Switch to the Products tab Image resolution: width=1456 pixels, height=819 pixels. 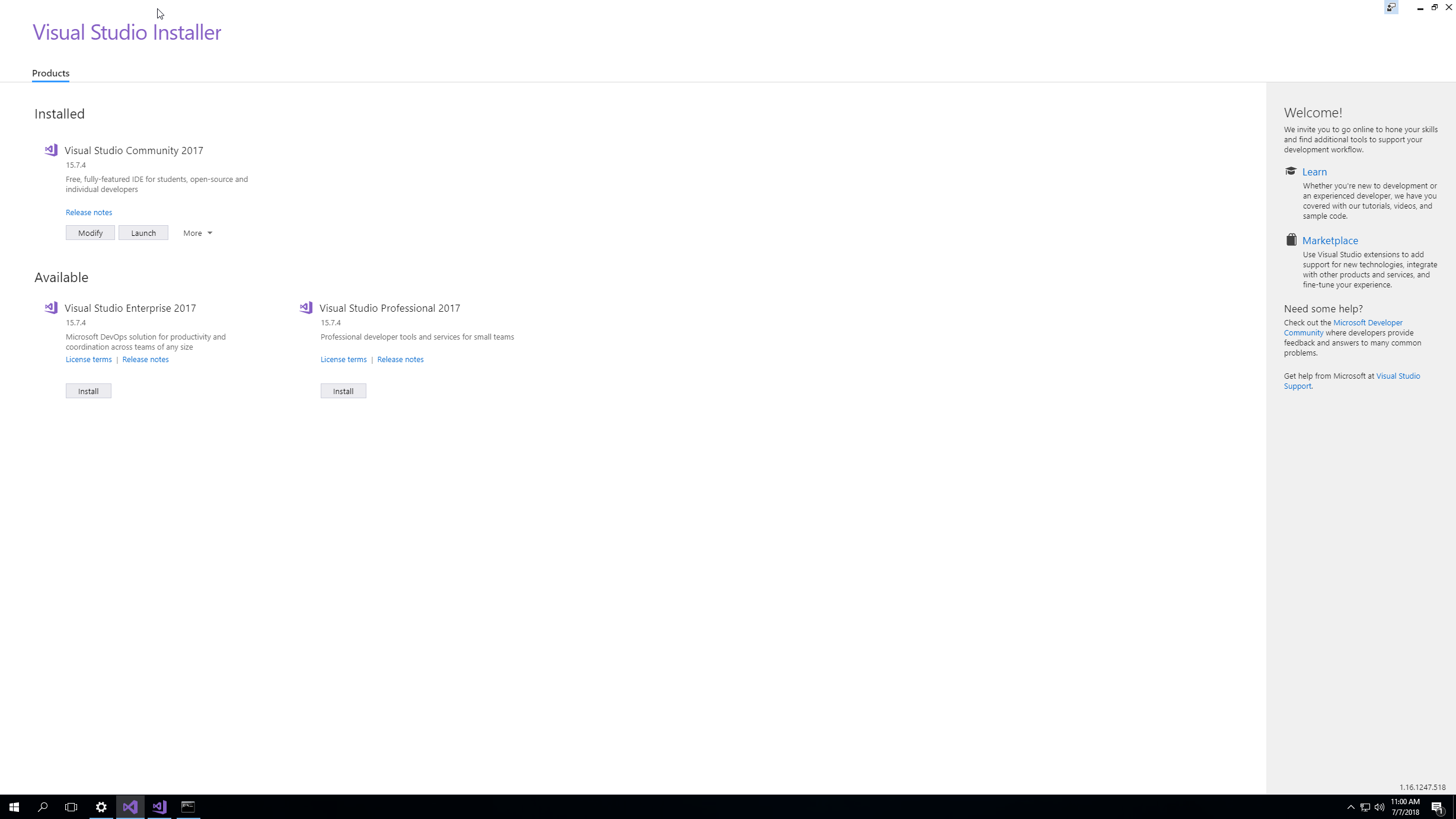50,73
